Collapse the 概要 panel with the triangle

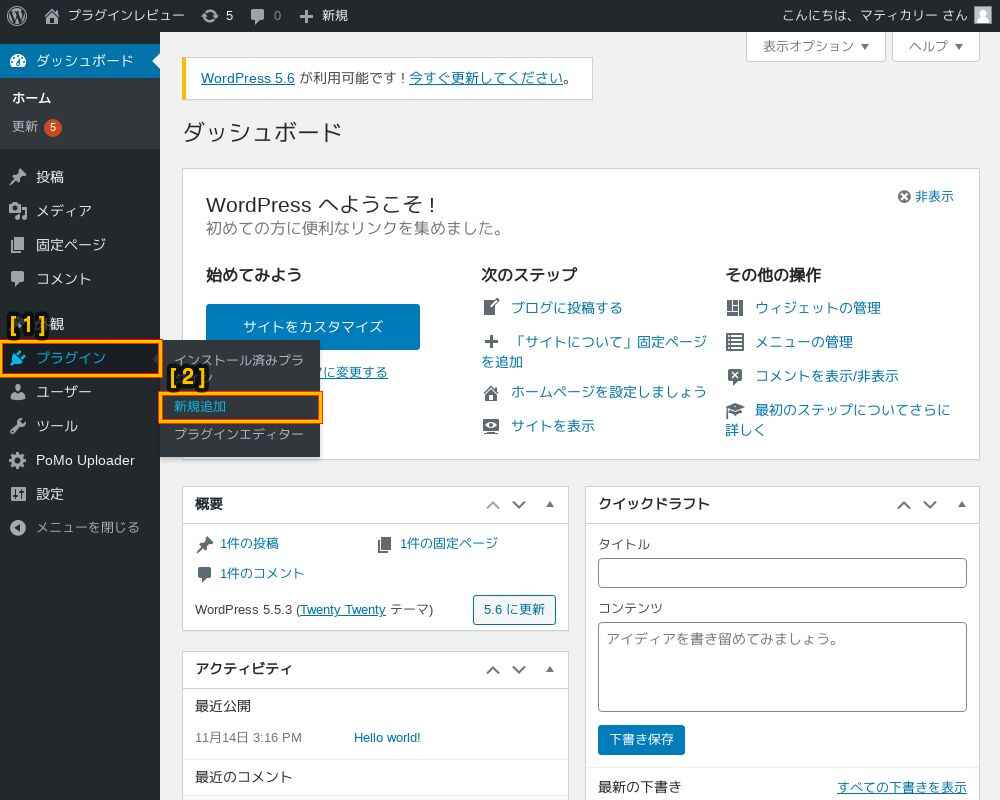pyautogui.click(x=550, y=505)
